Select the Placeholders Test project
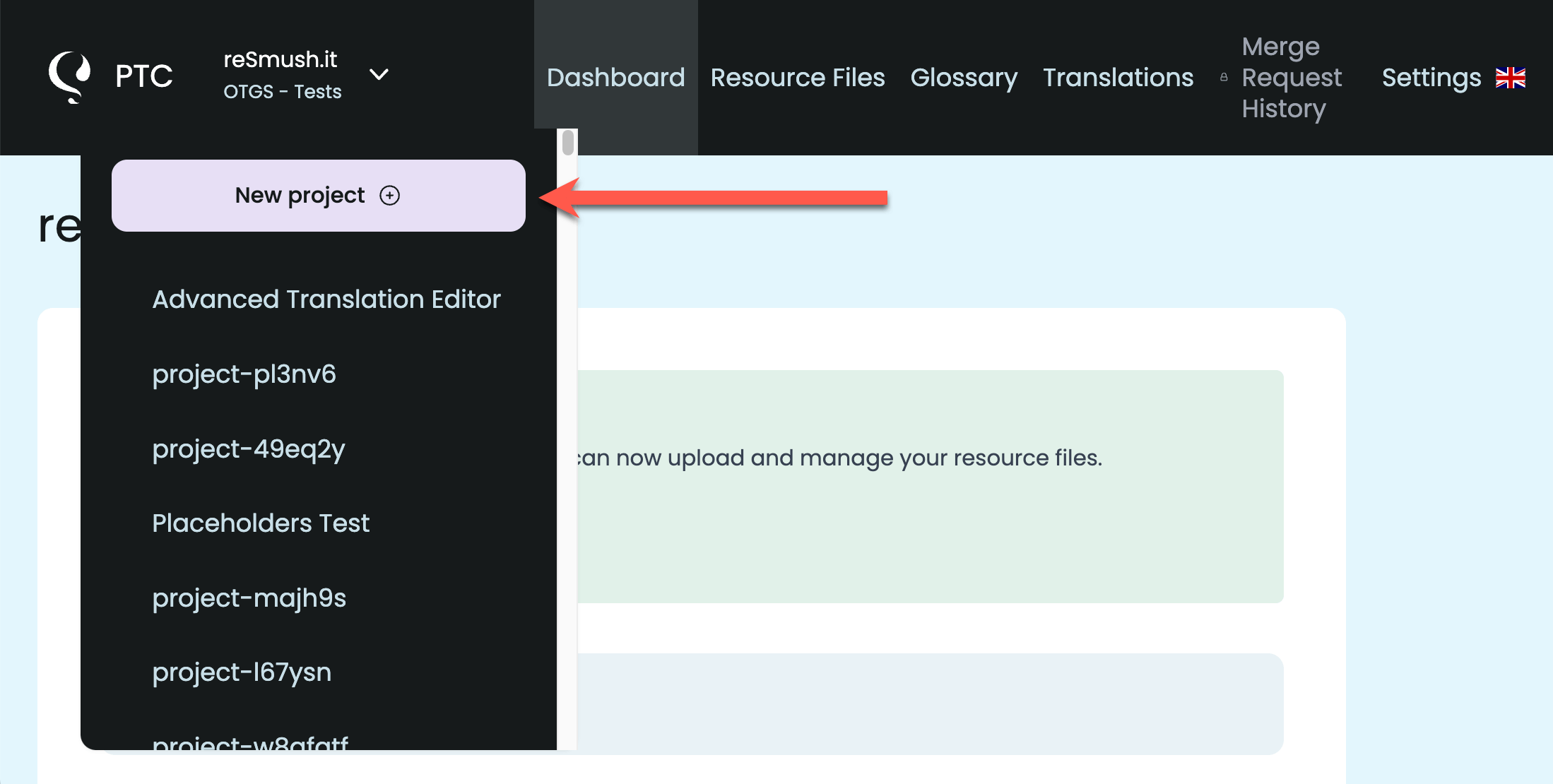 (x=261, y=523)
